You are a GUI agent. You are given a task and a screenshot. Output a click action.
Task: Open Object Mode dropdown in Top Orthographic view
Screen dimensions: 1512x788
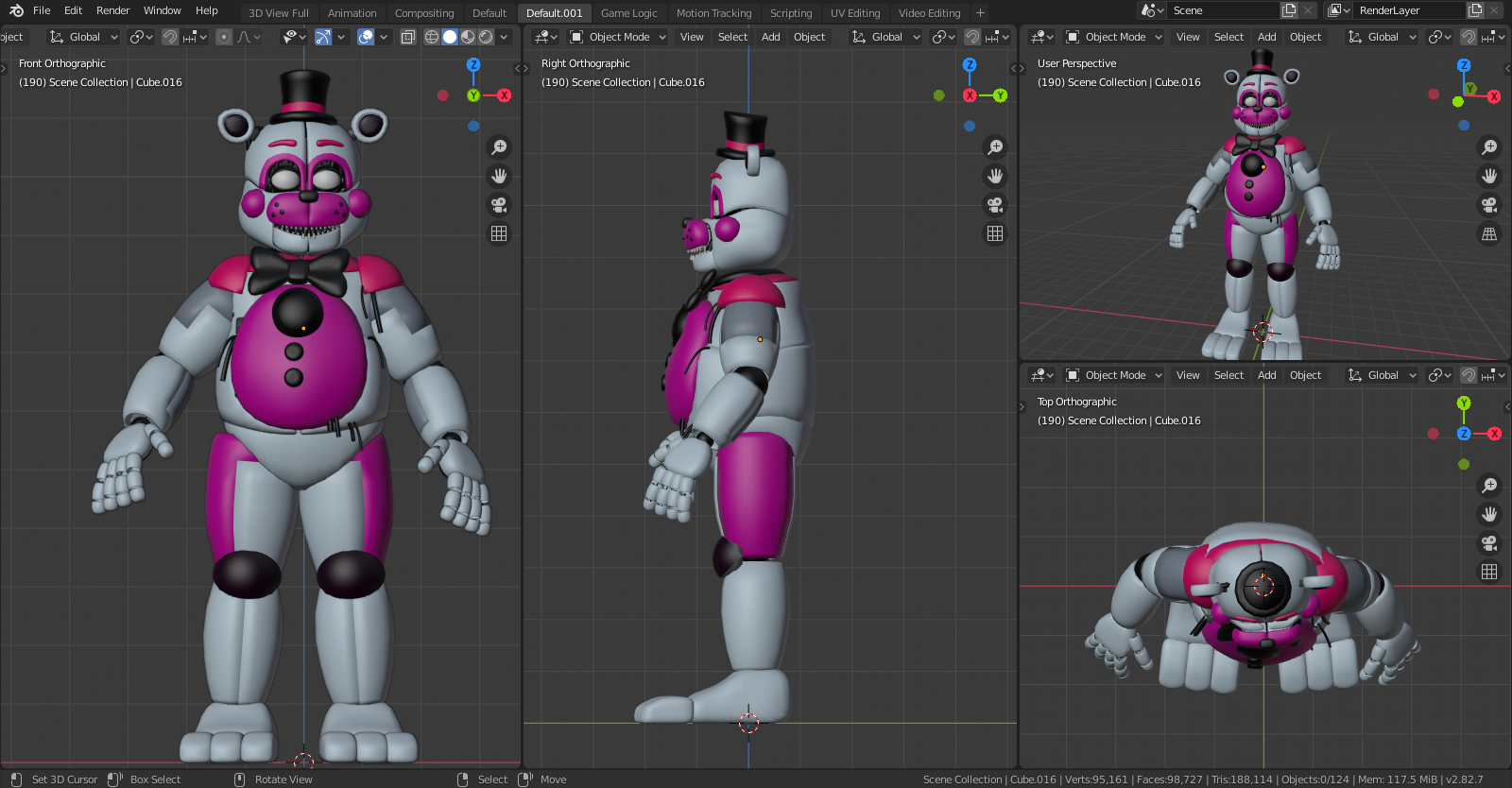pyautogui.click(x=1114, y=375)
